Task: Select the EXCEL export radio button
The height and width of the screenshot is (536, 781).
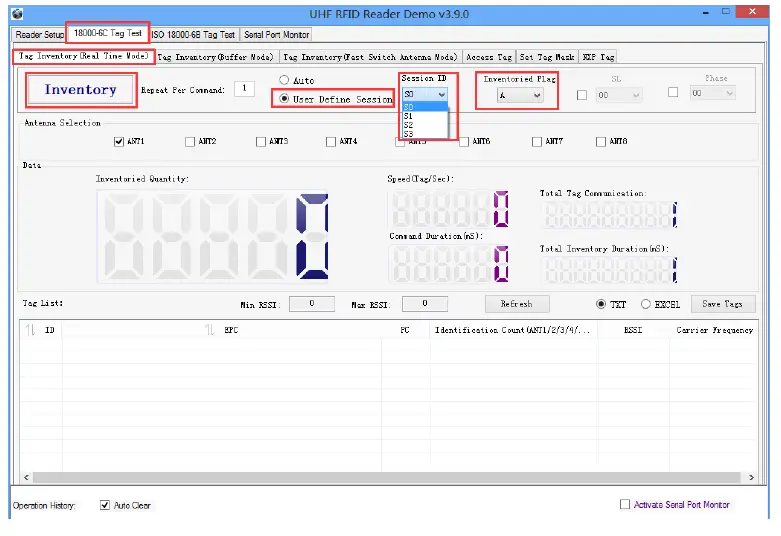Action: point(646,304)
